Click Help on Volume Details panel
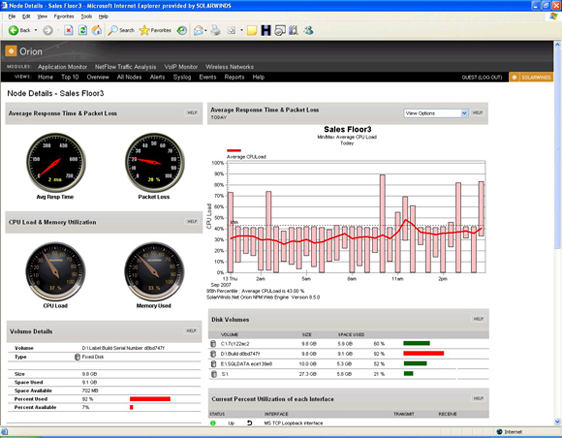This screenshot has height=438, width=562. 191,331
